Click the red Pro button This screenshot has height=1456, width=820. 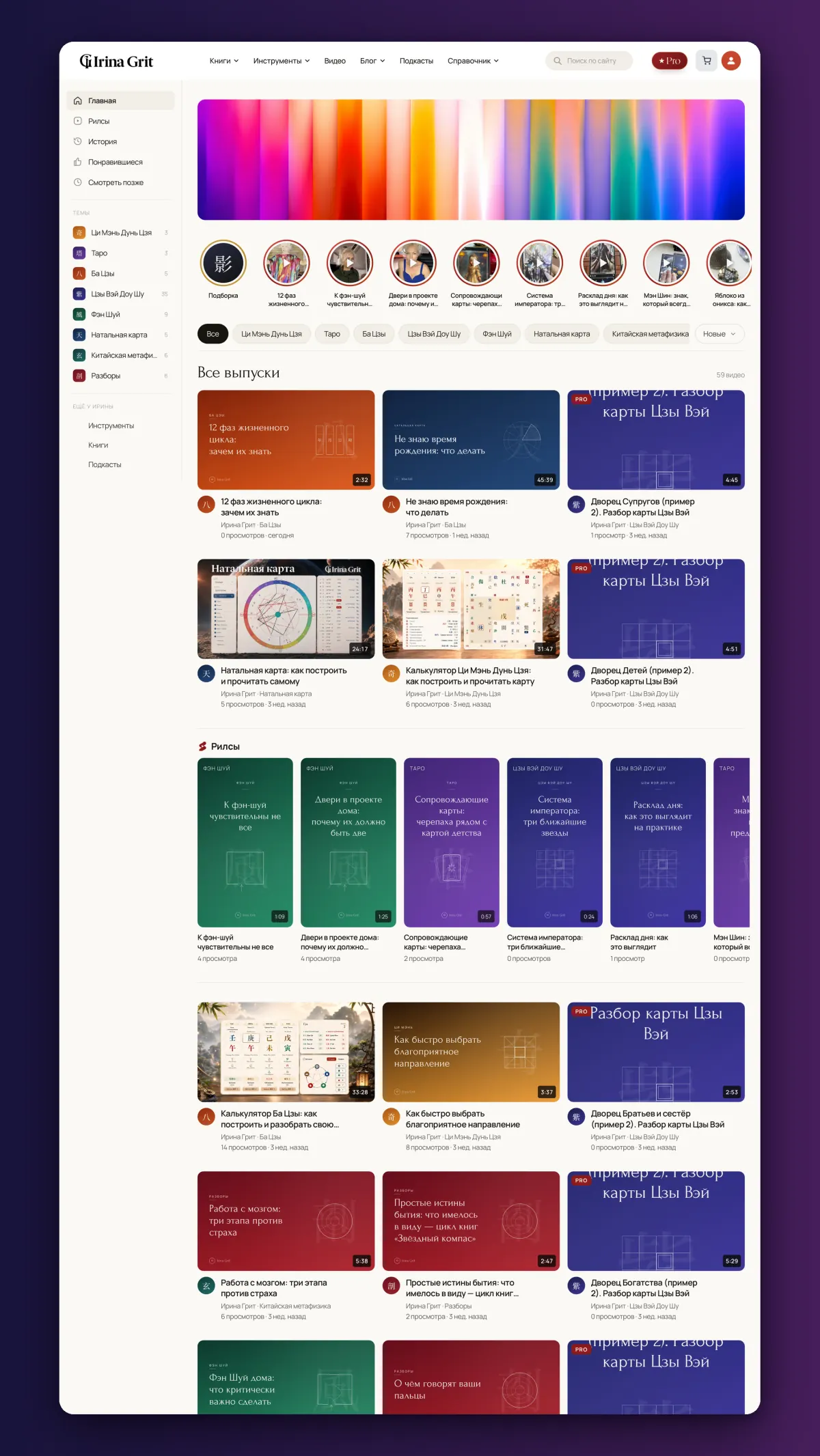pyautogui.click(x=669, y=61)
